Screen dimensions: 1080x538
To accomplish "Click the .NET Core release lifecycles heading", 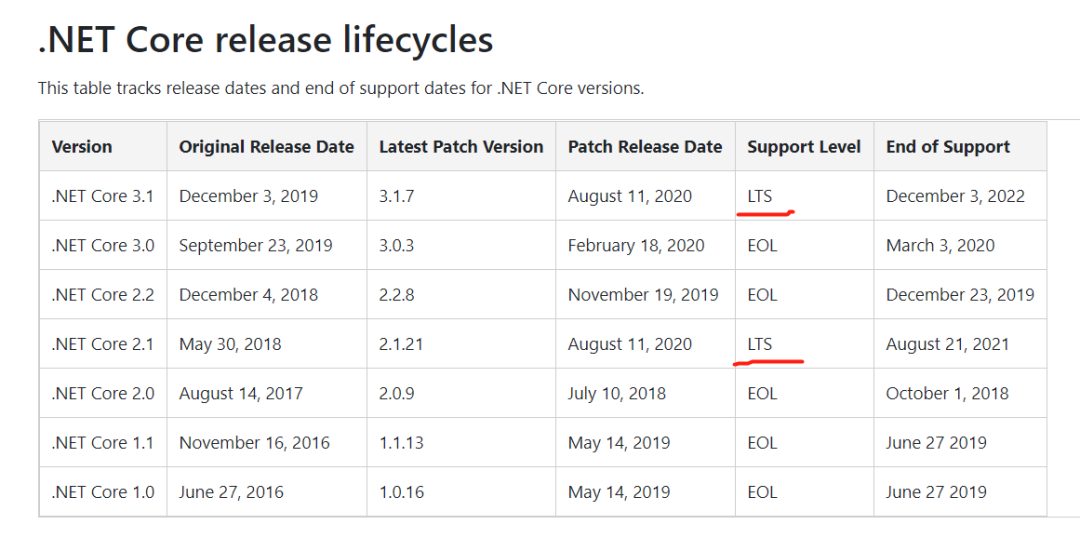I will coord(265,40).
